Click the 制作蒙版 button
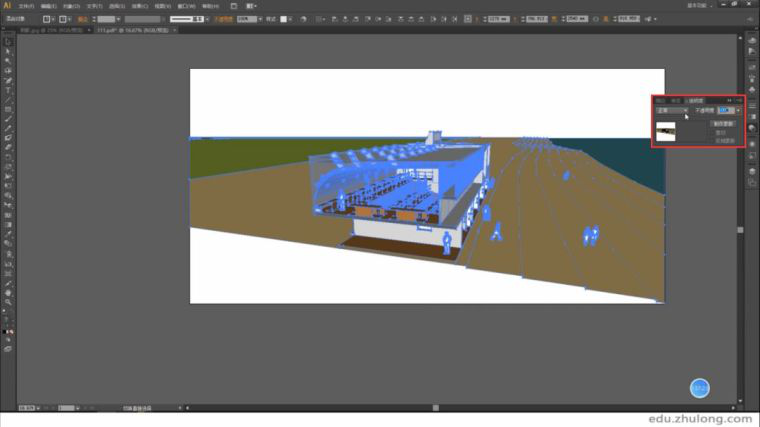 pos(723,123)
